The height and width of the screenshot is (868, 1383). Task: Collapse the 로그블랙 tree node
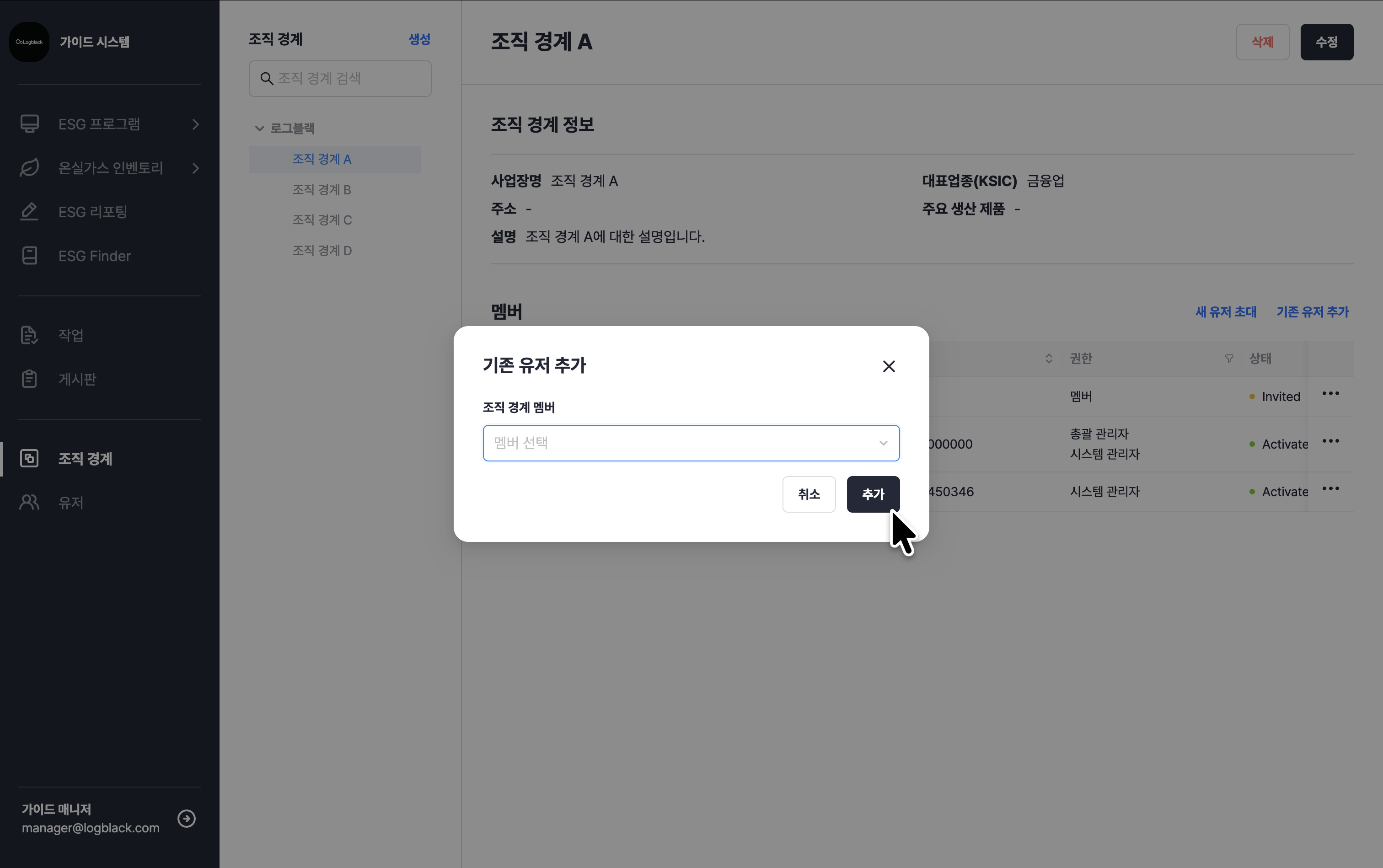259,129
